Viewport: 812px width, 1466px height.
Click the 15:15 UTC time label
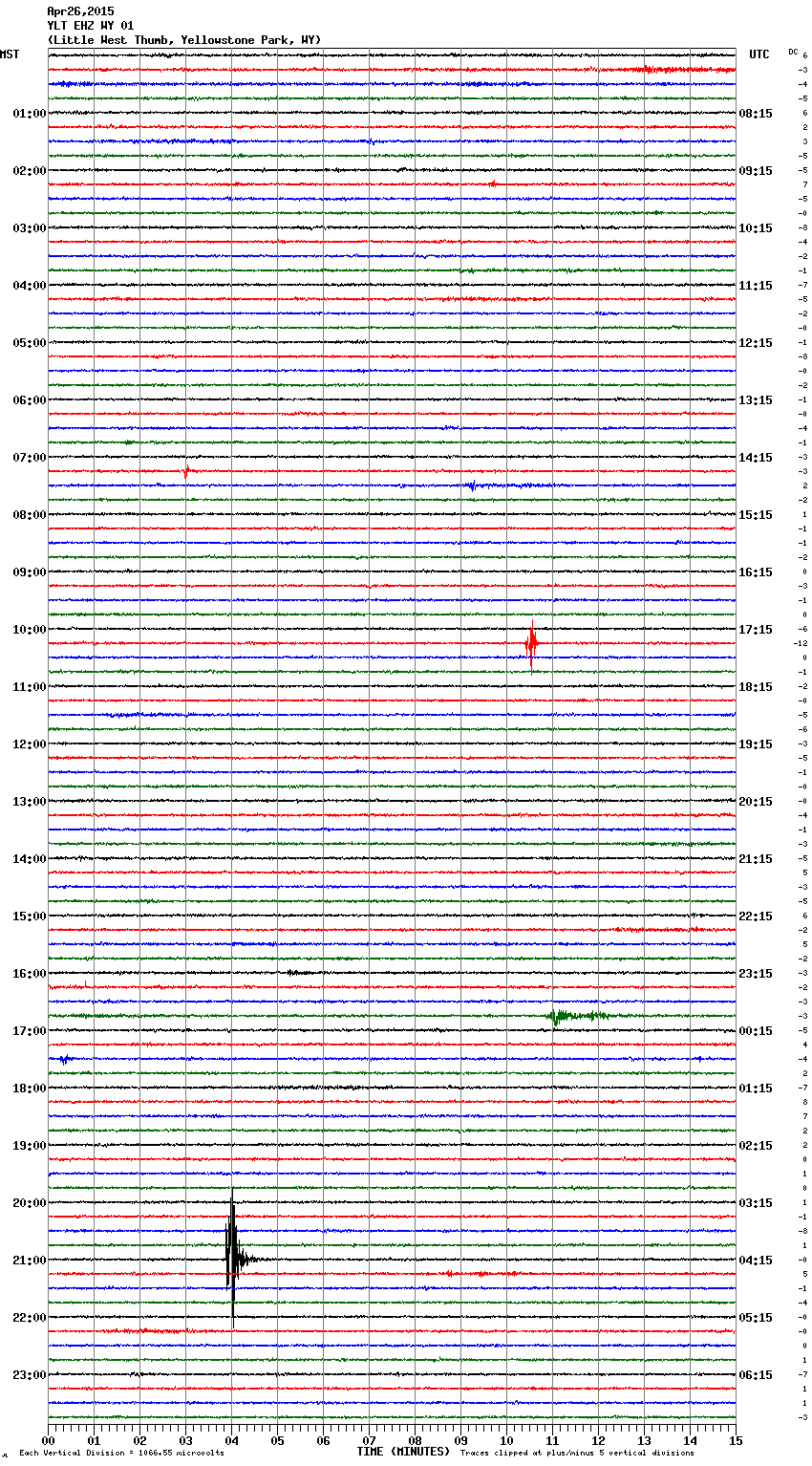coord(756,515)
